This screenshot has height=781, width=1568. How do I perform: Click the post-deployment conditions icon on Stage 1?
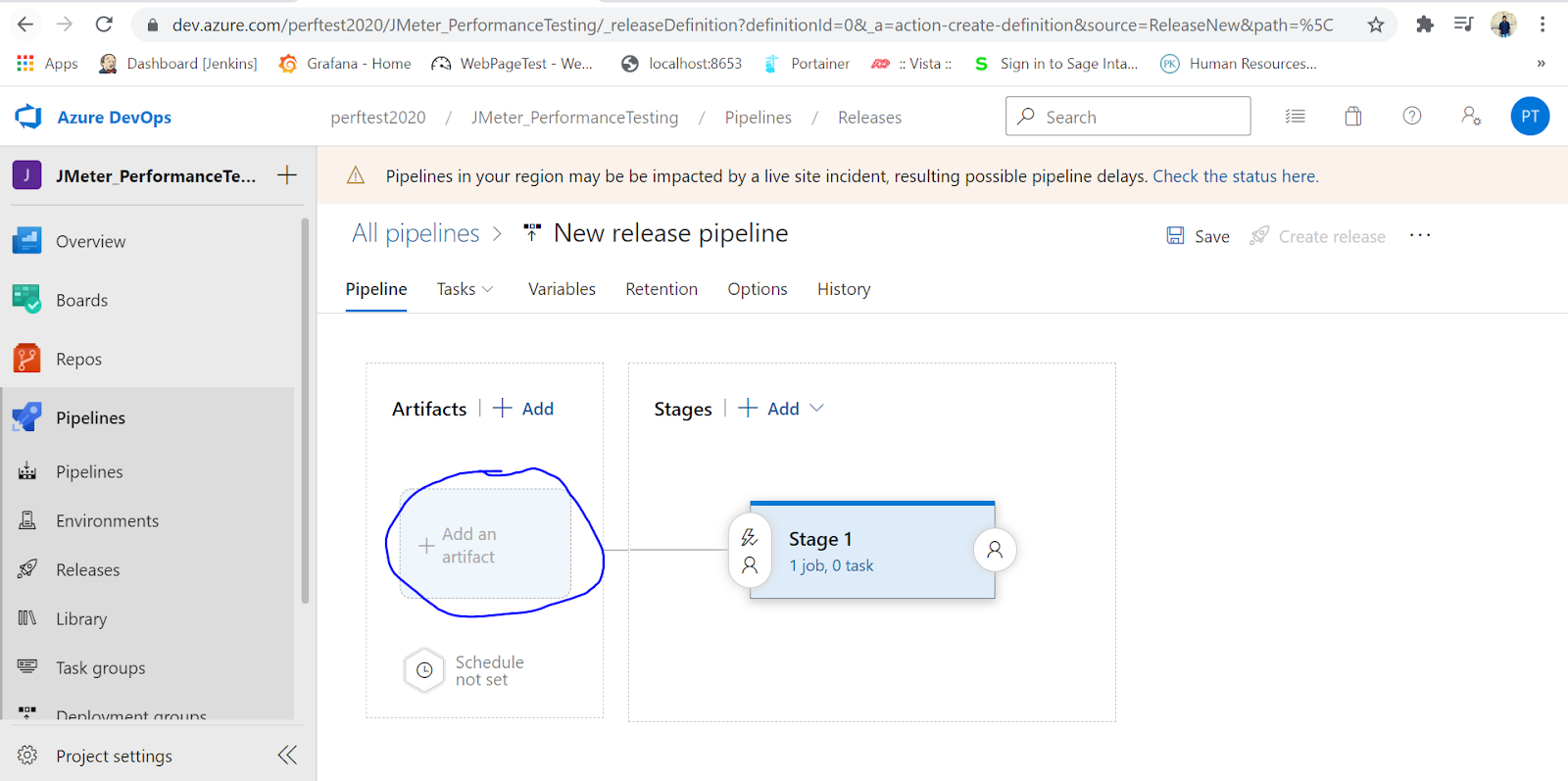click(995, 550)
